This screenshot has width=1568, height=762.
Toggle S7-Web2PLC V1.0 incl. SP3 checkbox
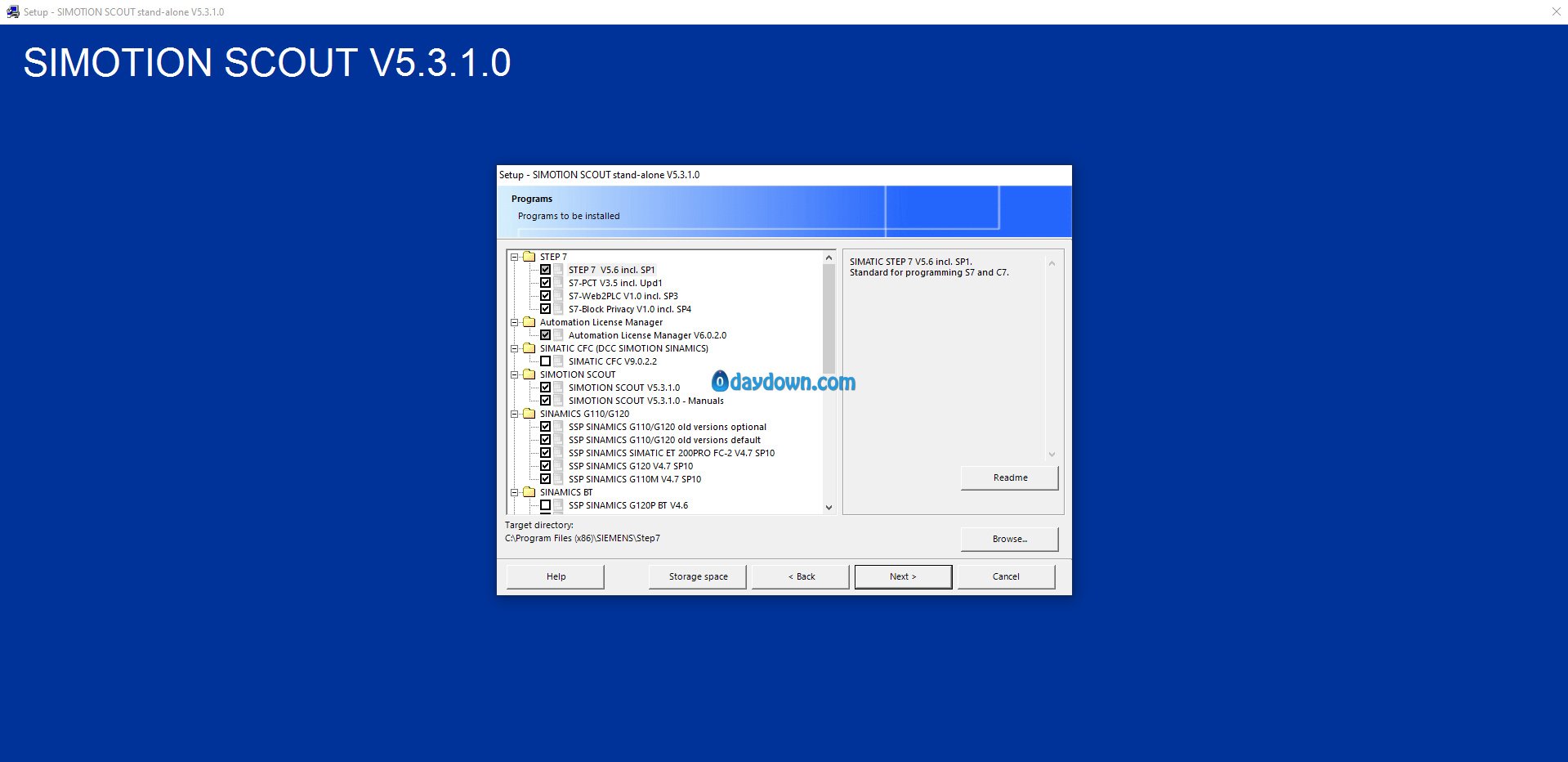545,296
